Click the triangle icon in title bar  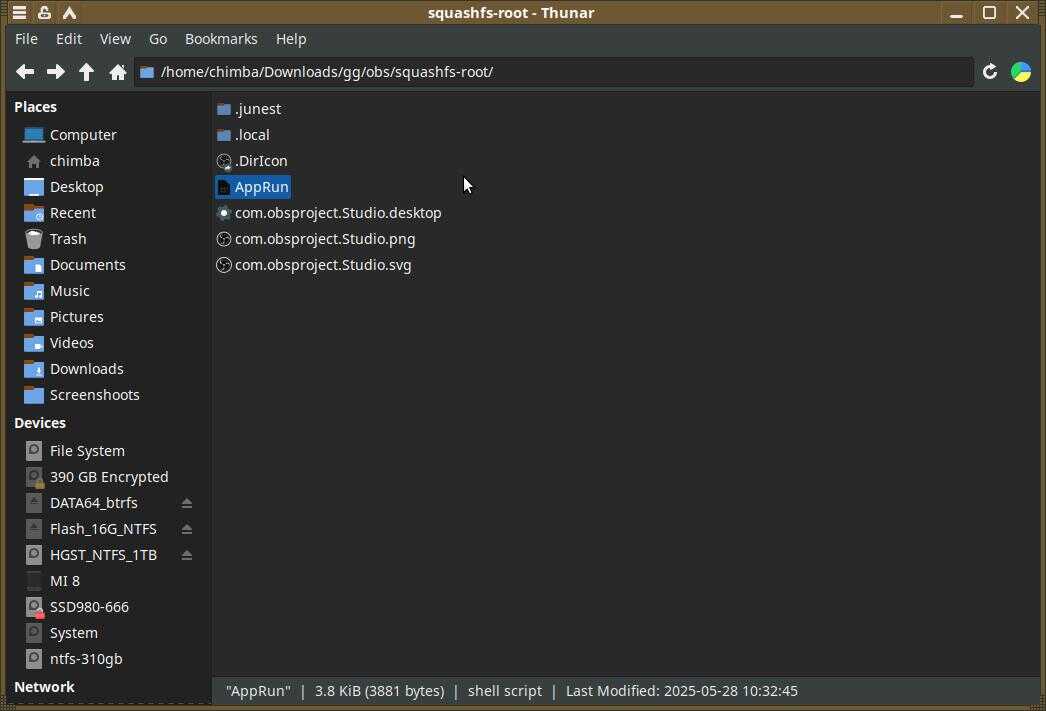69,12
